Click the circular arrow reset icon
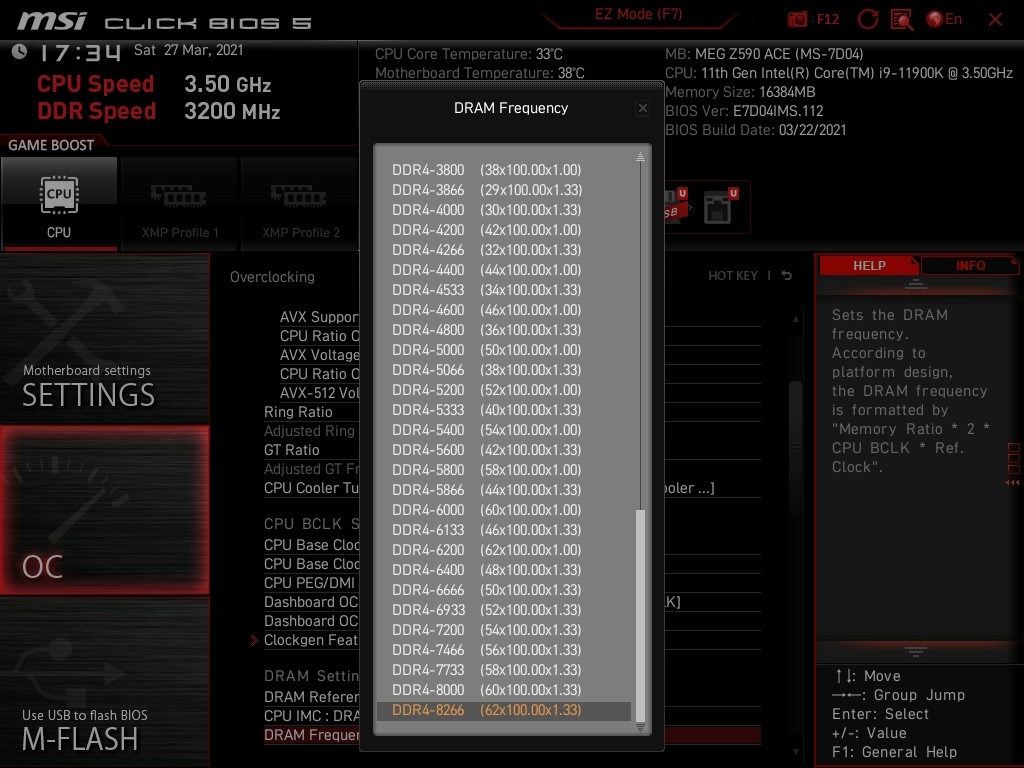Image resolution: width=1024 pixels, height=768 pixels. coord(868,19)
